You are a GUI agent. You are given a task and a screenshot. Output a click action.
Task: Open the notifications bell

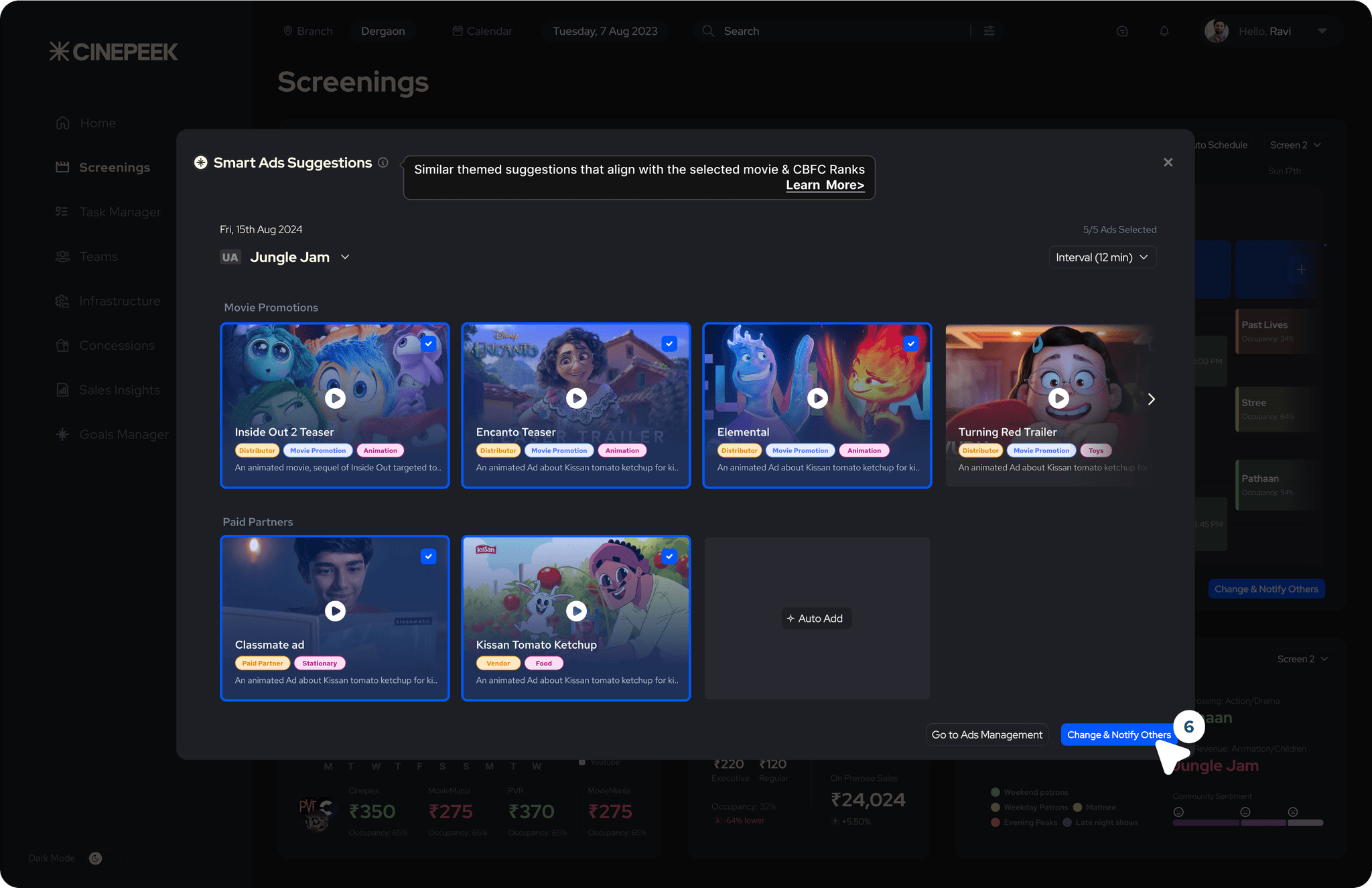(1164, 31)
